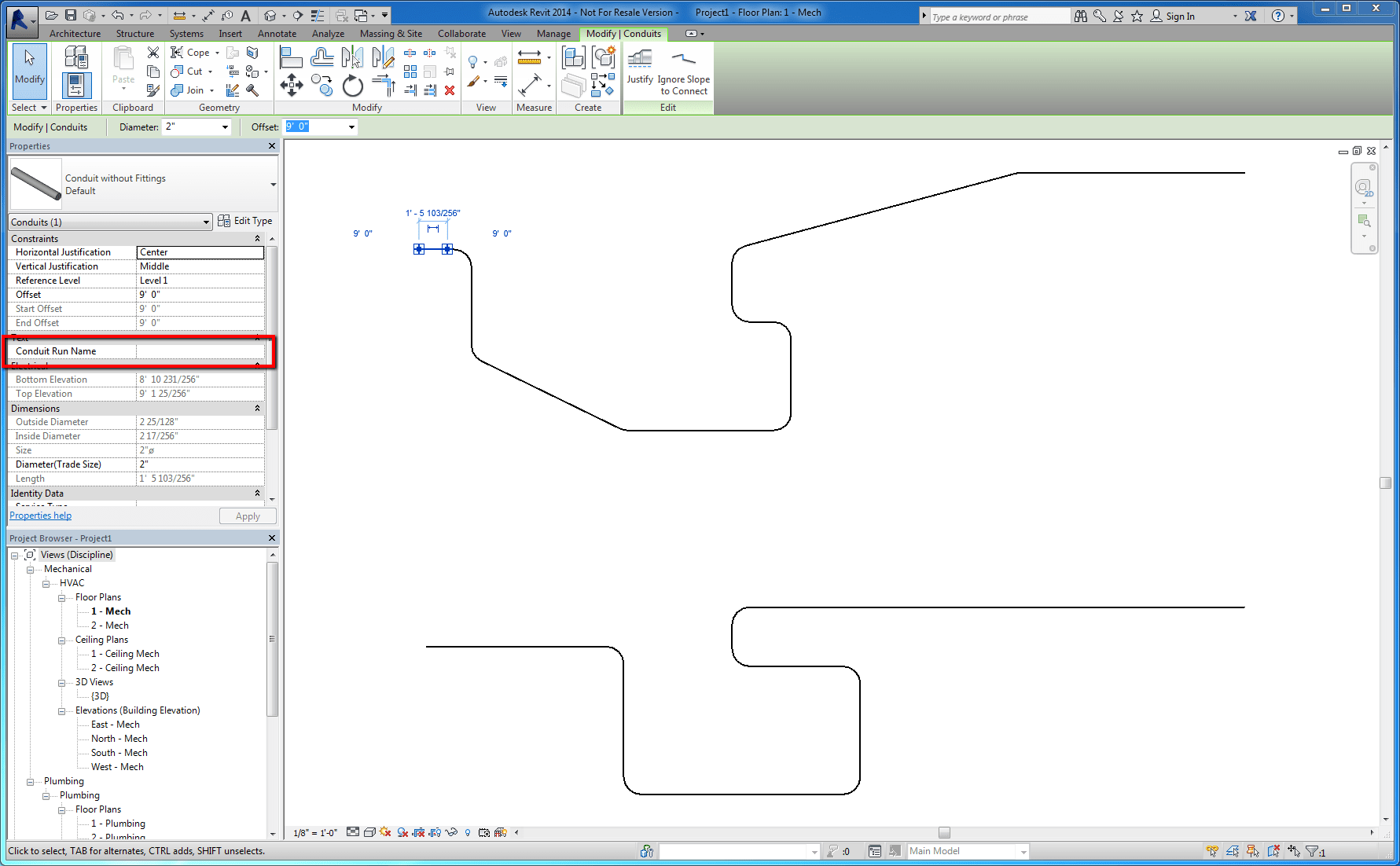Open the Manage ribbon tab
Screen dimensions: 1400x866
(554, 34)
